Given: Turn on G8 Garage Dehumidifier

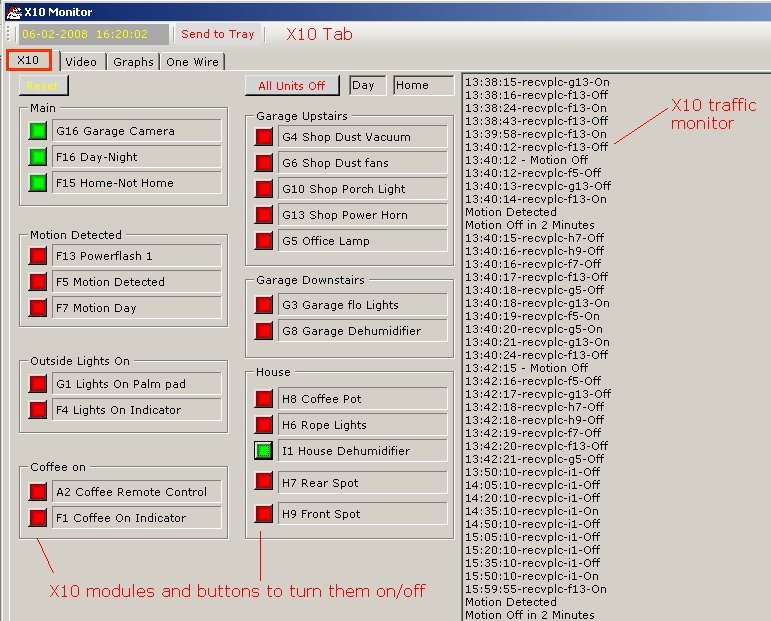Looking at the screenshot, I should point(264,331).
